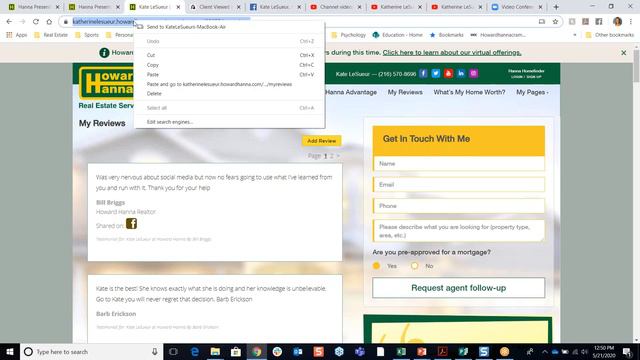The image size is (640, 360).
Task: Open the LinkedIn icon in site header
Action: click(x=461, y=73)
